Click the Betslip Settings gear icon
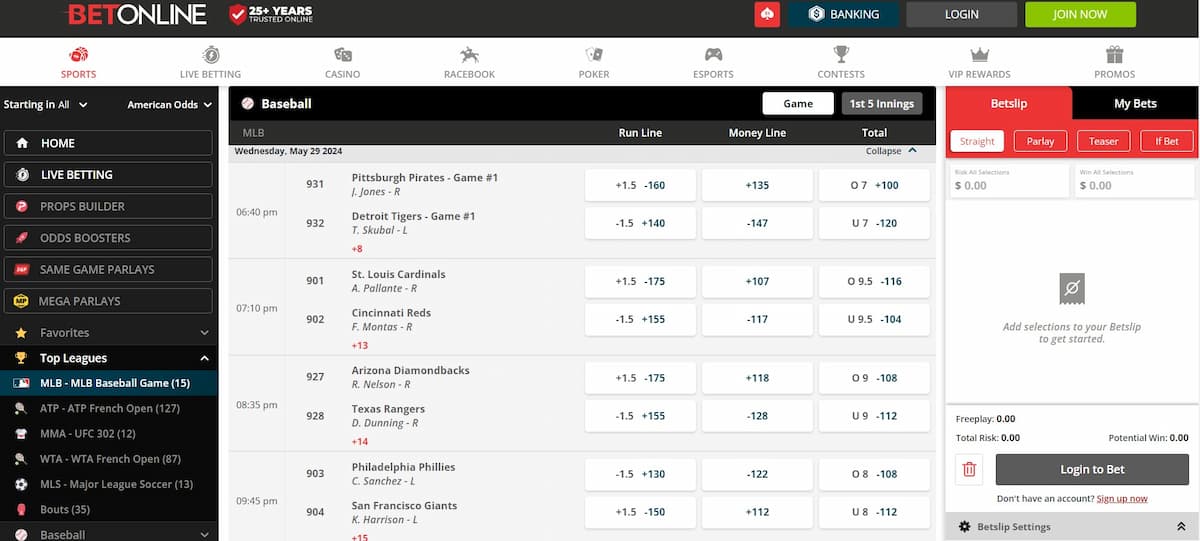 [x=965, y=526]
